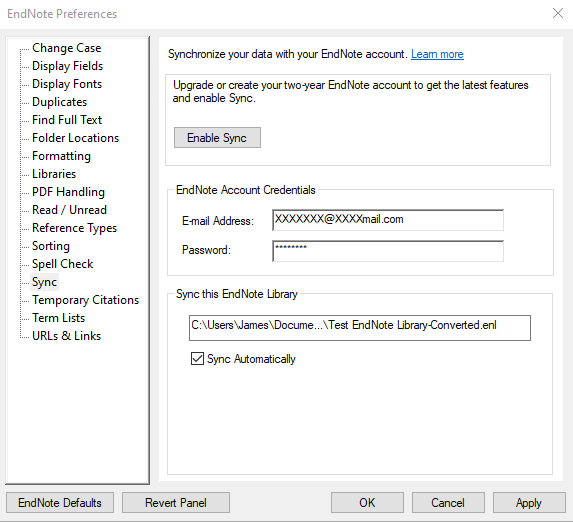Select Reference Types in the tree
The image size is (573, 522).
tap(75, 228)
